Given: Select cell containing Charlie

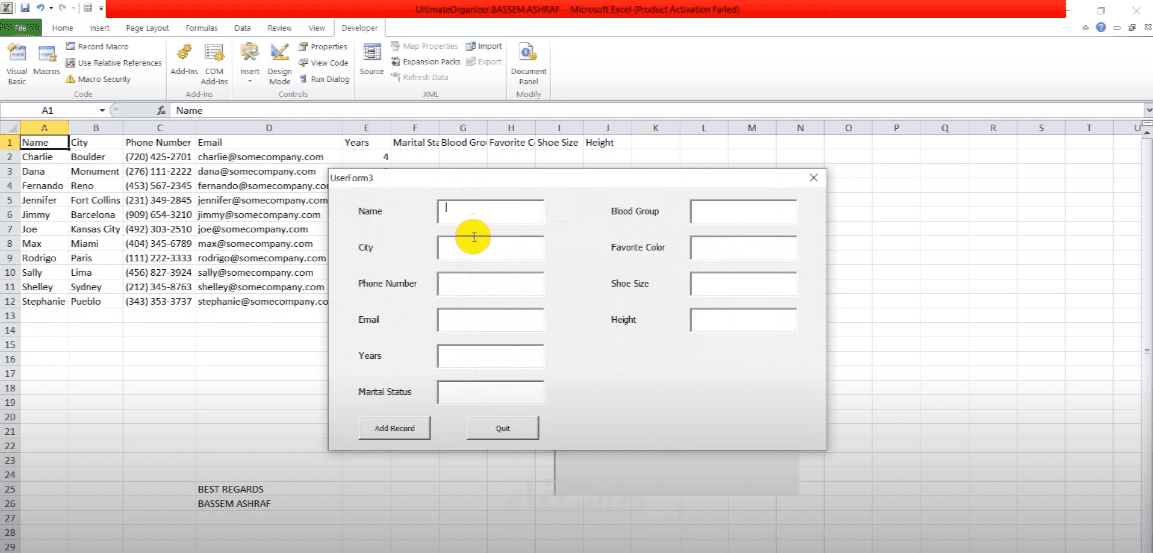Looking at the screenshot, I should click(x=44, y=157).
